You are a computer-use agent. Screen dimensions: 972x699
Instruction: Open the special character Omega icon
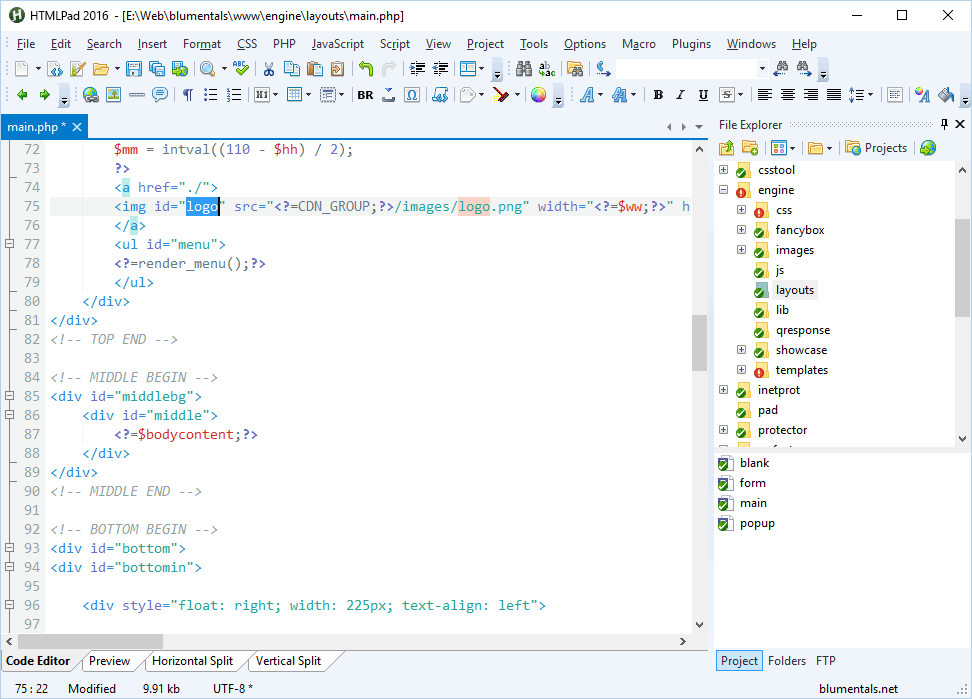pyautogui.click(x=412, y=95)
